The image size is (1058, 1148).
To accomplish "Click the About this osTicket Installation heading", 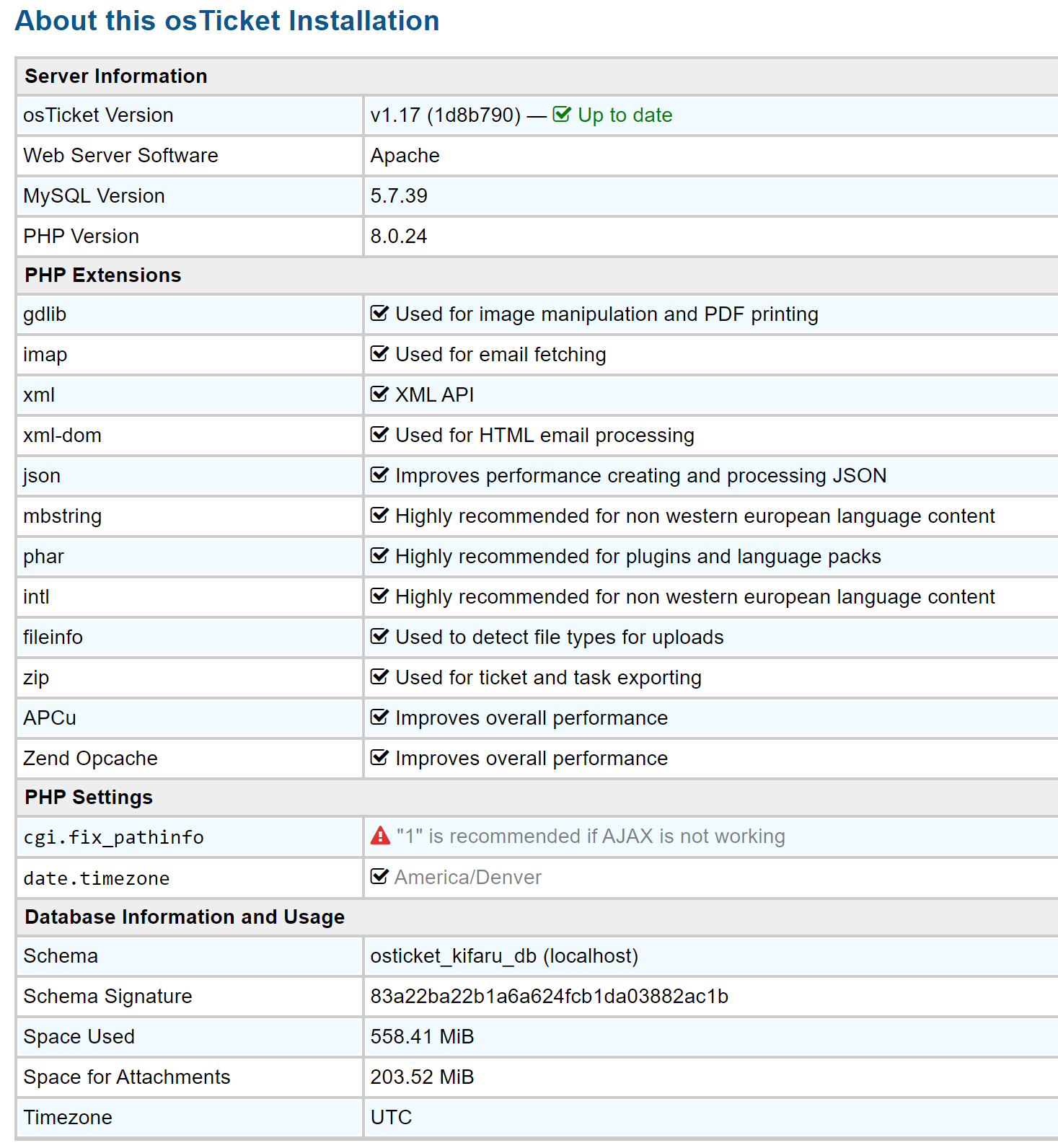I will 227,21.
